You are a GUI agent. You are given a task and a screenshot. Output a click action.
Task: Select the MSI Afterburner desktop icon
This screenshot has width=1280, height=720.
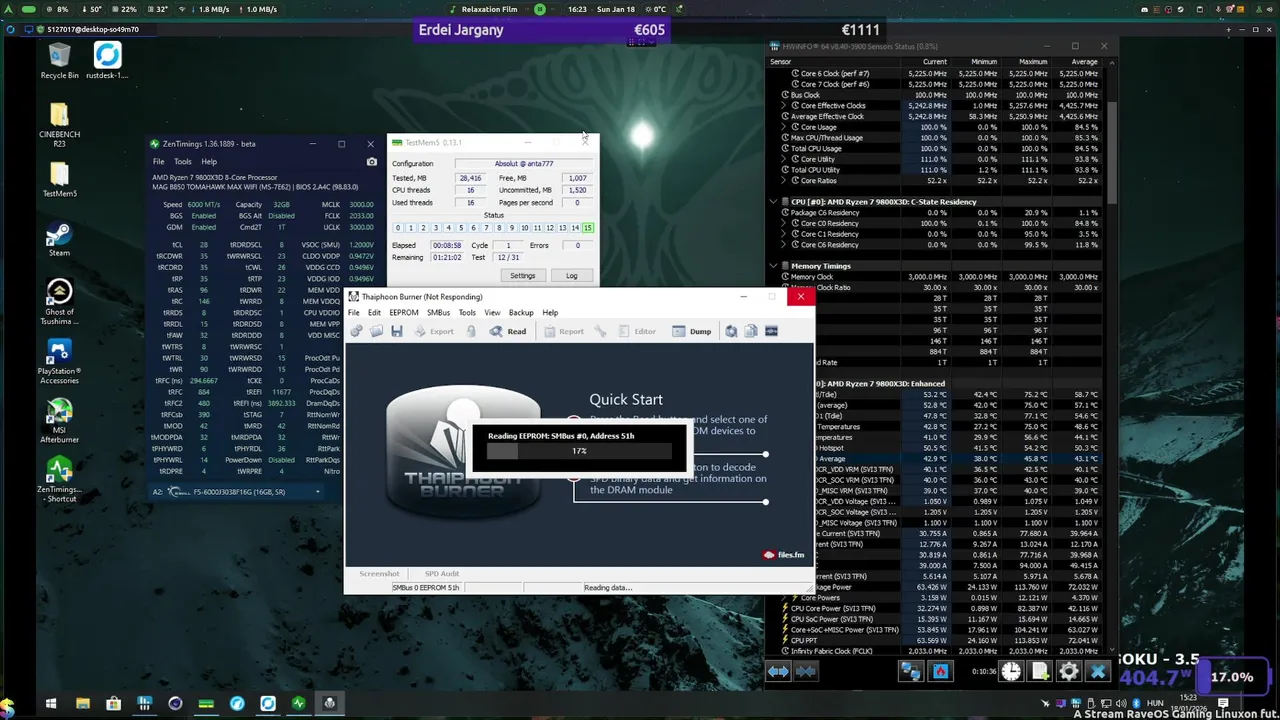point(59,421)
